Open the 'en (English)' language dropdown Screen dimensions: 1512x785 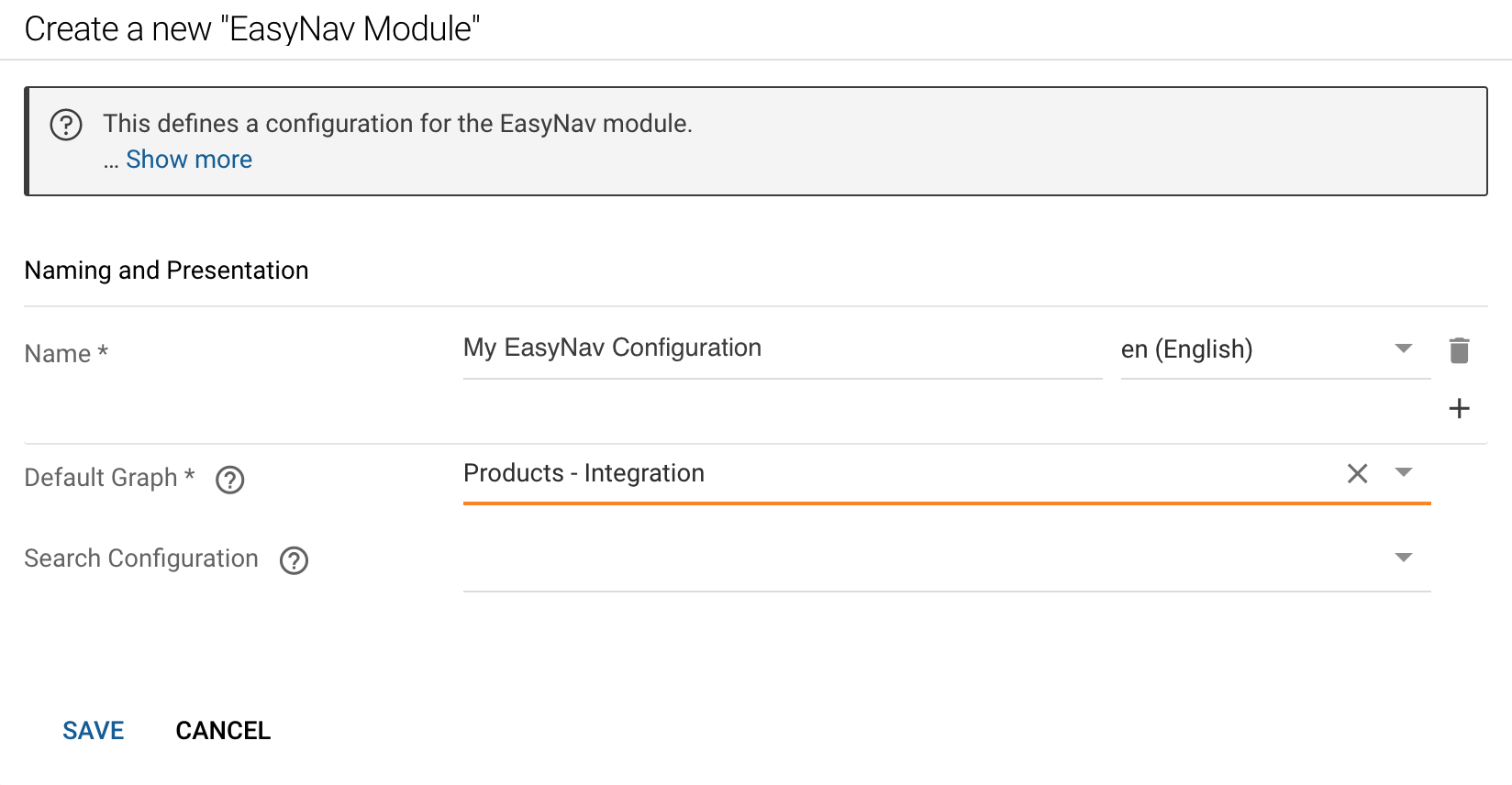pos(1275,349)
